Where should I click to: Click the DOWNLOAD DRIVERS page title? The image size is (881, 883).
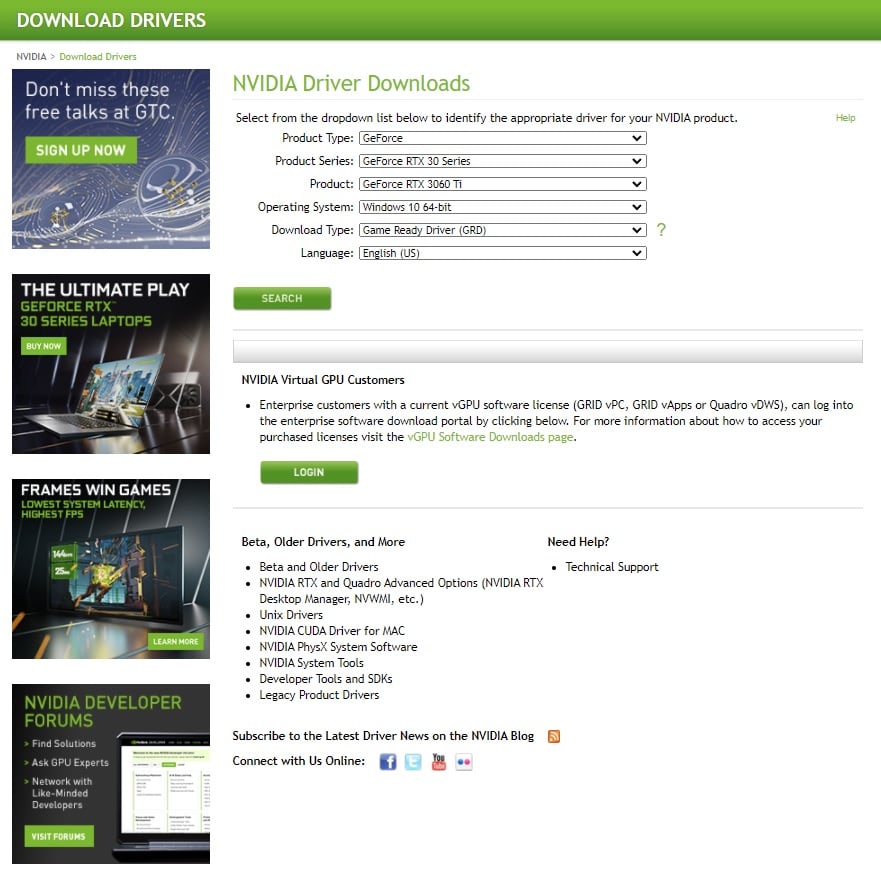[112, 20]
